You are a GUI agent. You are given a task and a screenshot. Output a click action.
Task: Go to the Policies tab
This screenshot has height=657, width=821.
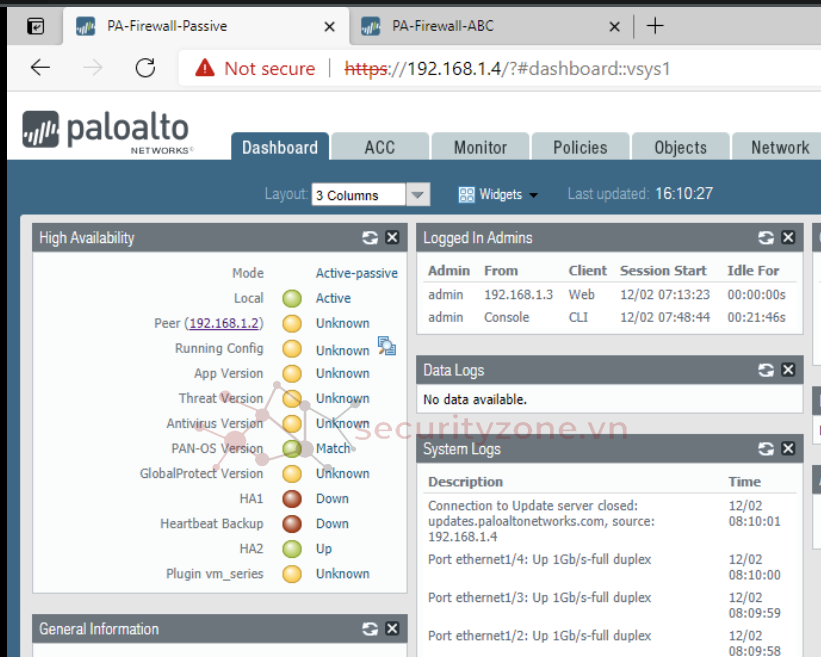click(x=580, y=147)
